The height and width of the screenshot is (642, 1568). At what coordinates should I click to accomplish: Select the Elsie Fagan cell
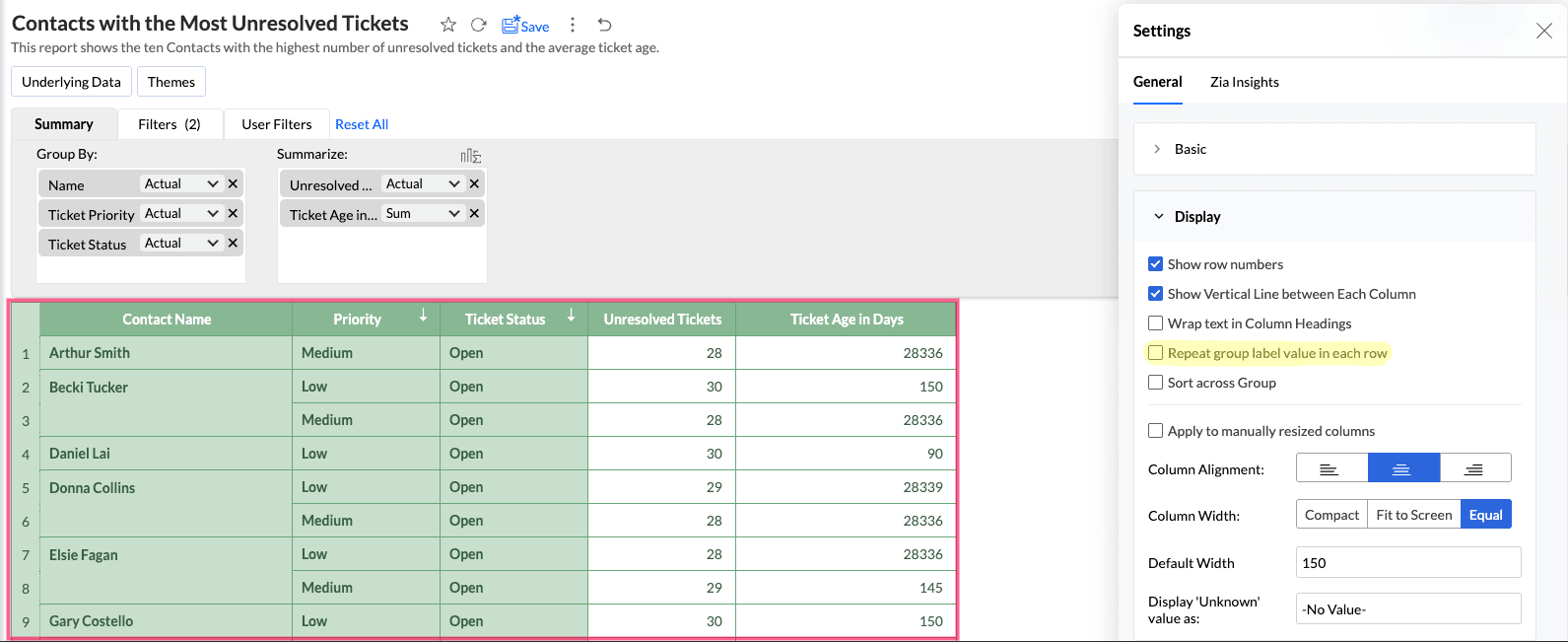[x=167, y=571]
